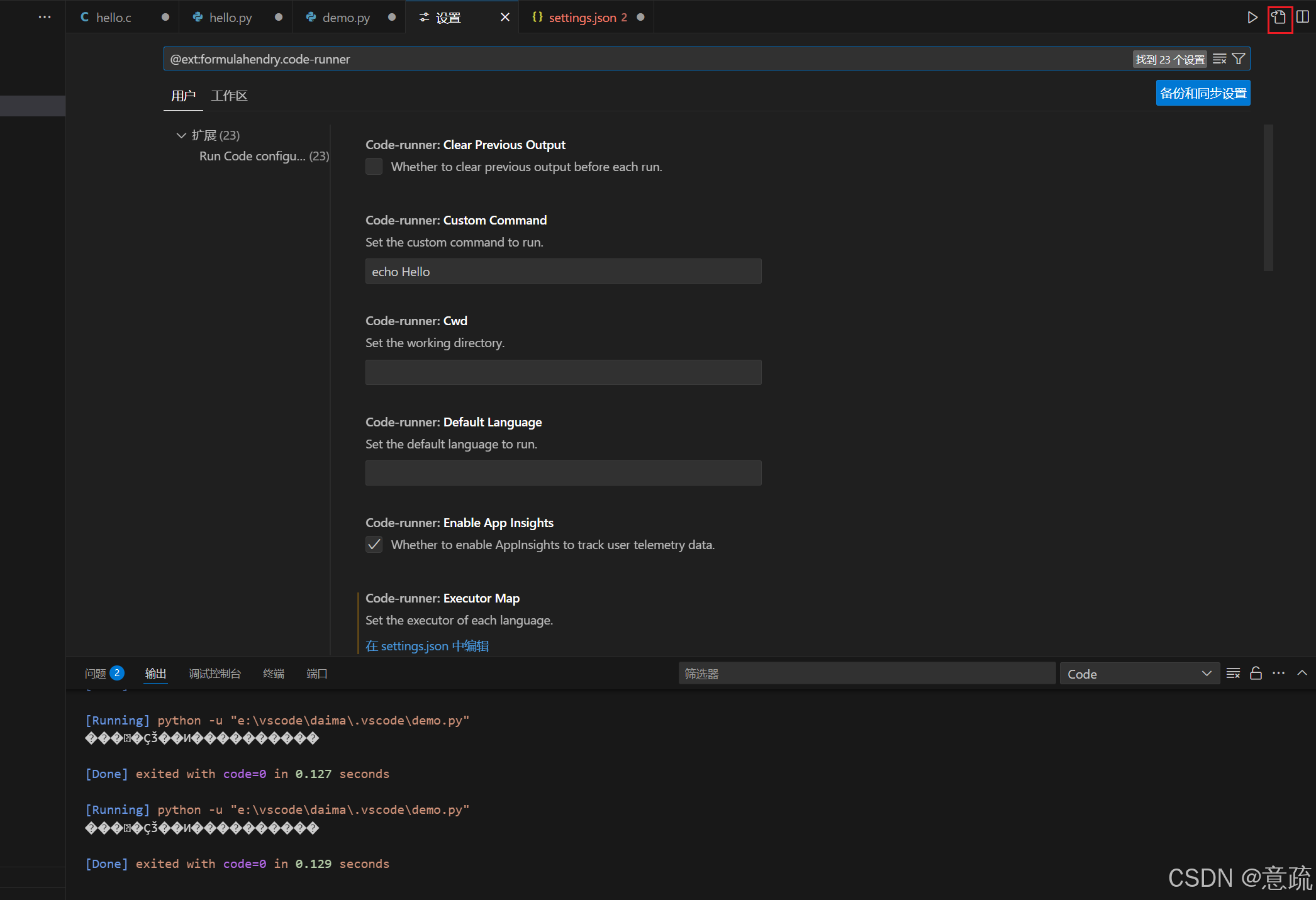Viewport: 1316px width, 900px height.
Task: Enable the Clear Previous Output checkbox
Action: (x=374, y=167)
